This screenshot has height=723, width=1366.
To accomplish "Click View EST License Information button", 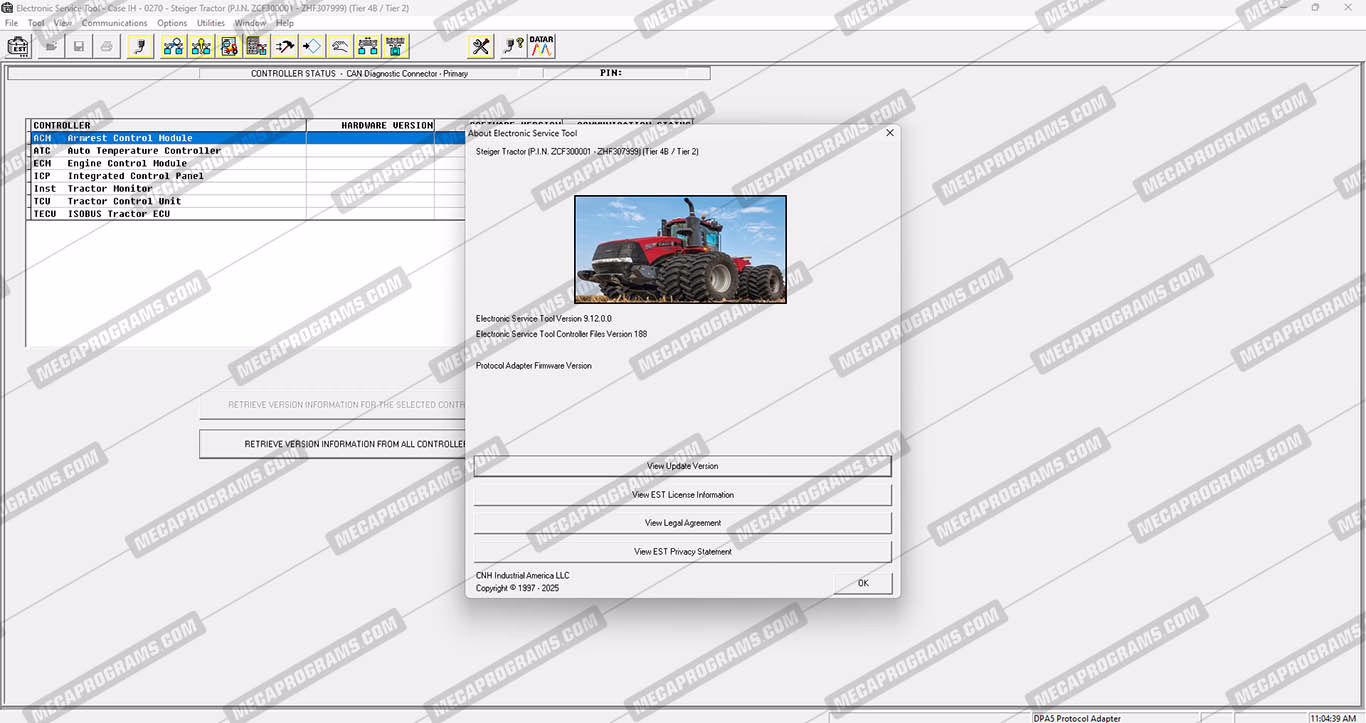I will click(x=682, y=495).
